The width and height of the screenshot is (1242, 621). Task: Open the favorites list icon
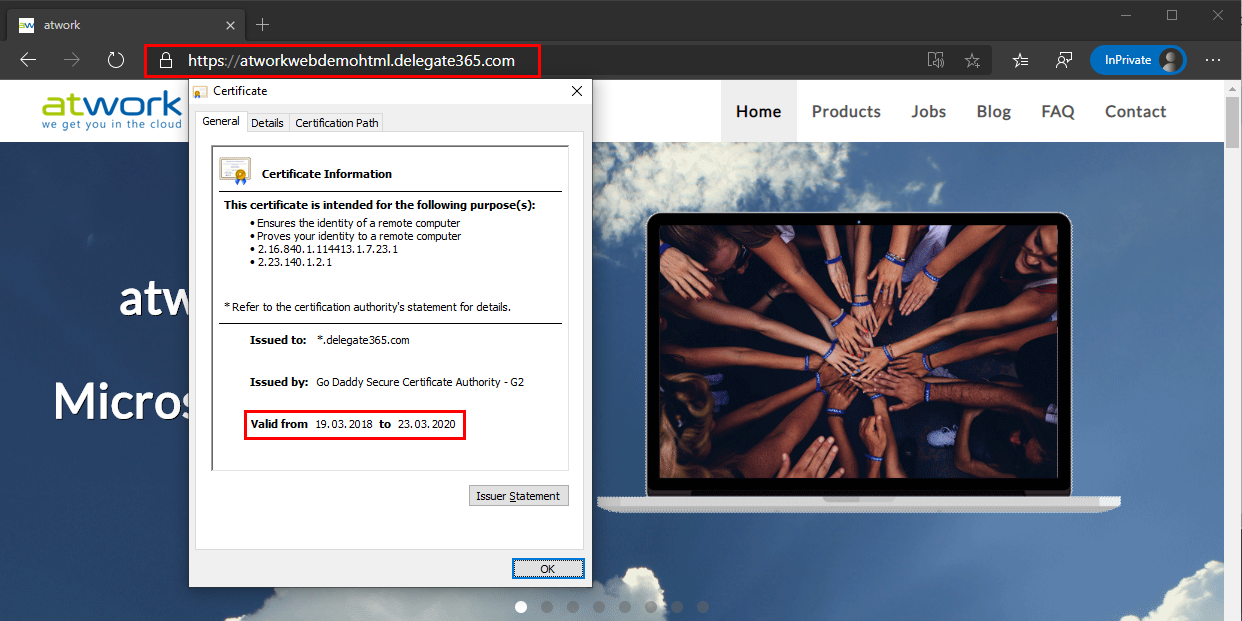1020,60
